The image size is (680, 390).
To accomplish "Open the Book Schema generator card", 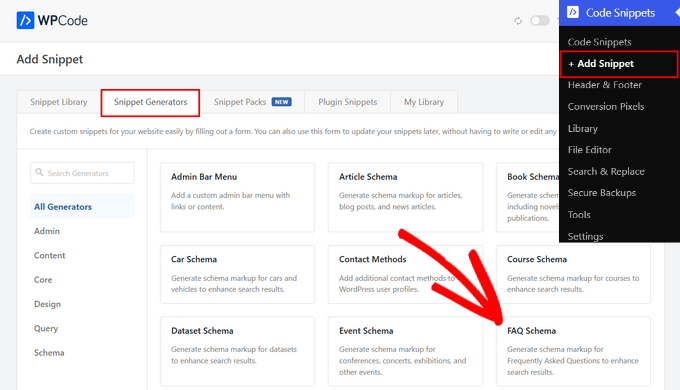I will pyautogui.click(x=528, y=197).
